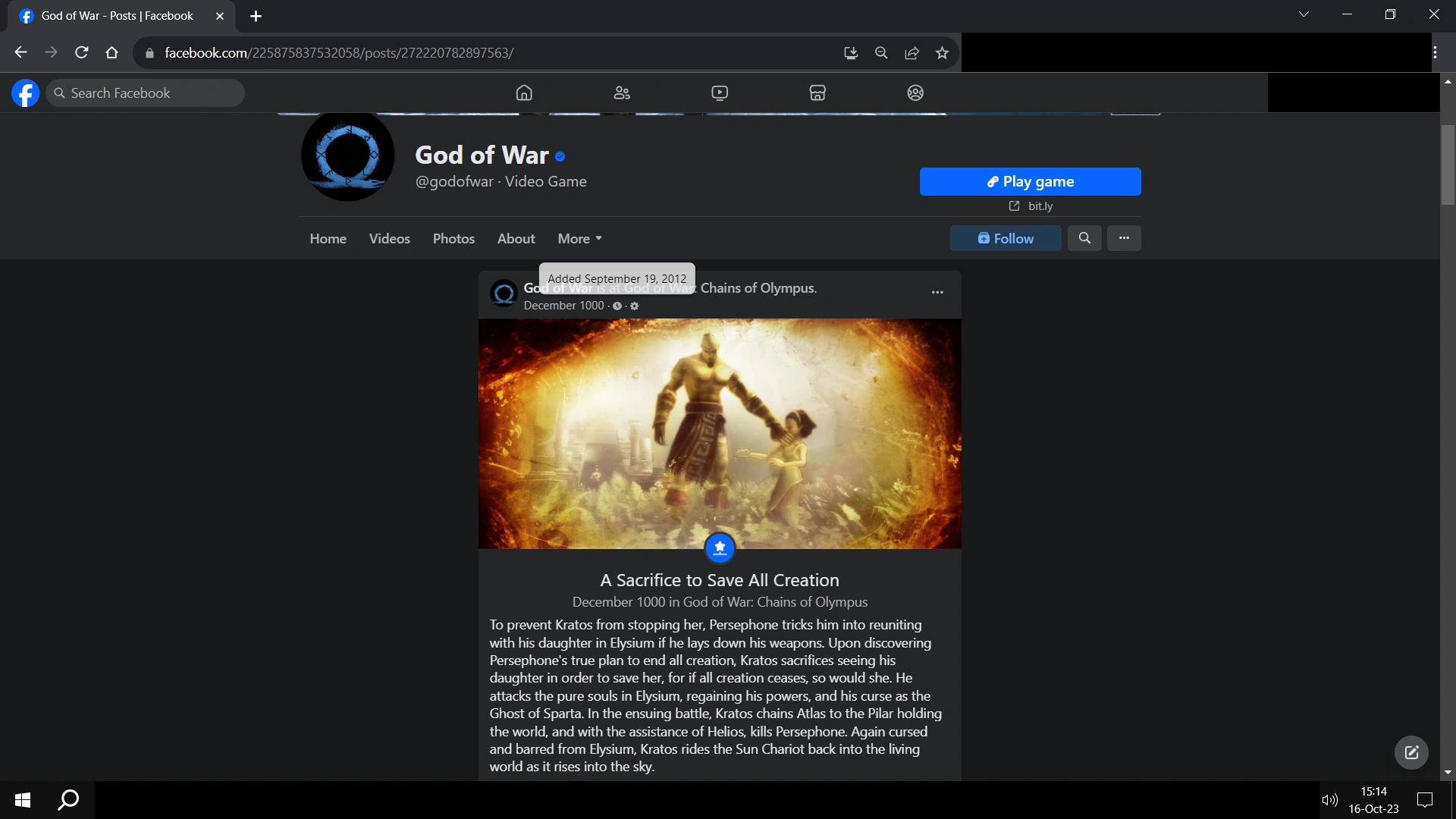This screenshot has height=819, width=1456.
Task: Bookmark this page with star icon
Action: point(942,53)
